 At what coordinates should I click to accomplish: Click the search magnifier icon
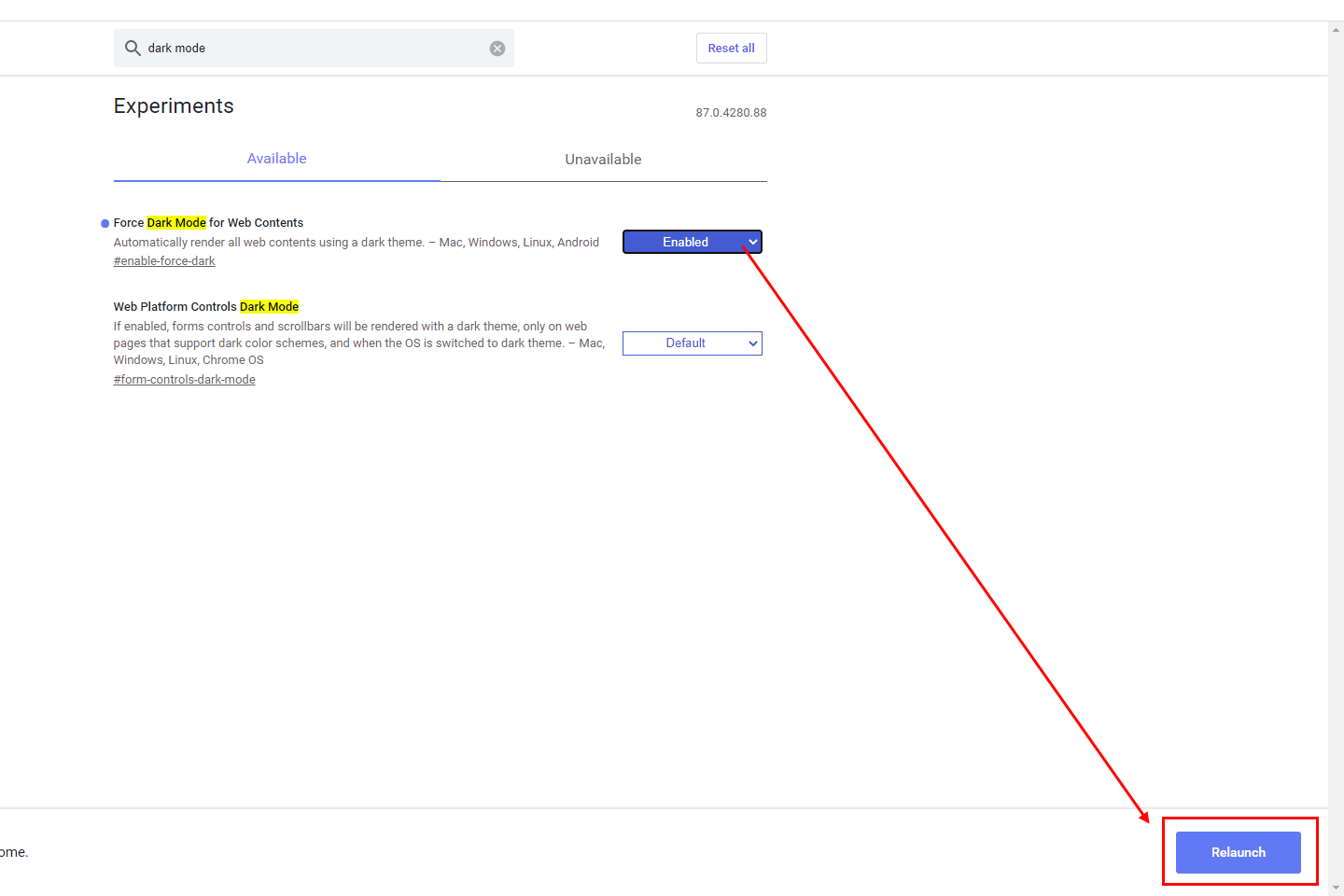(x=133, y=48)
